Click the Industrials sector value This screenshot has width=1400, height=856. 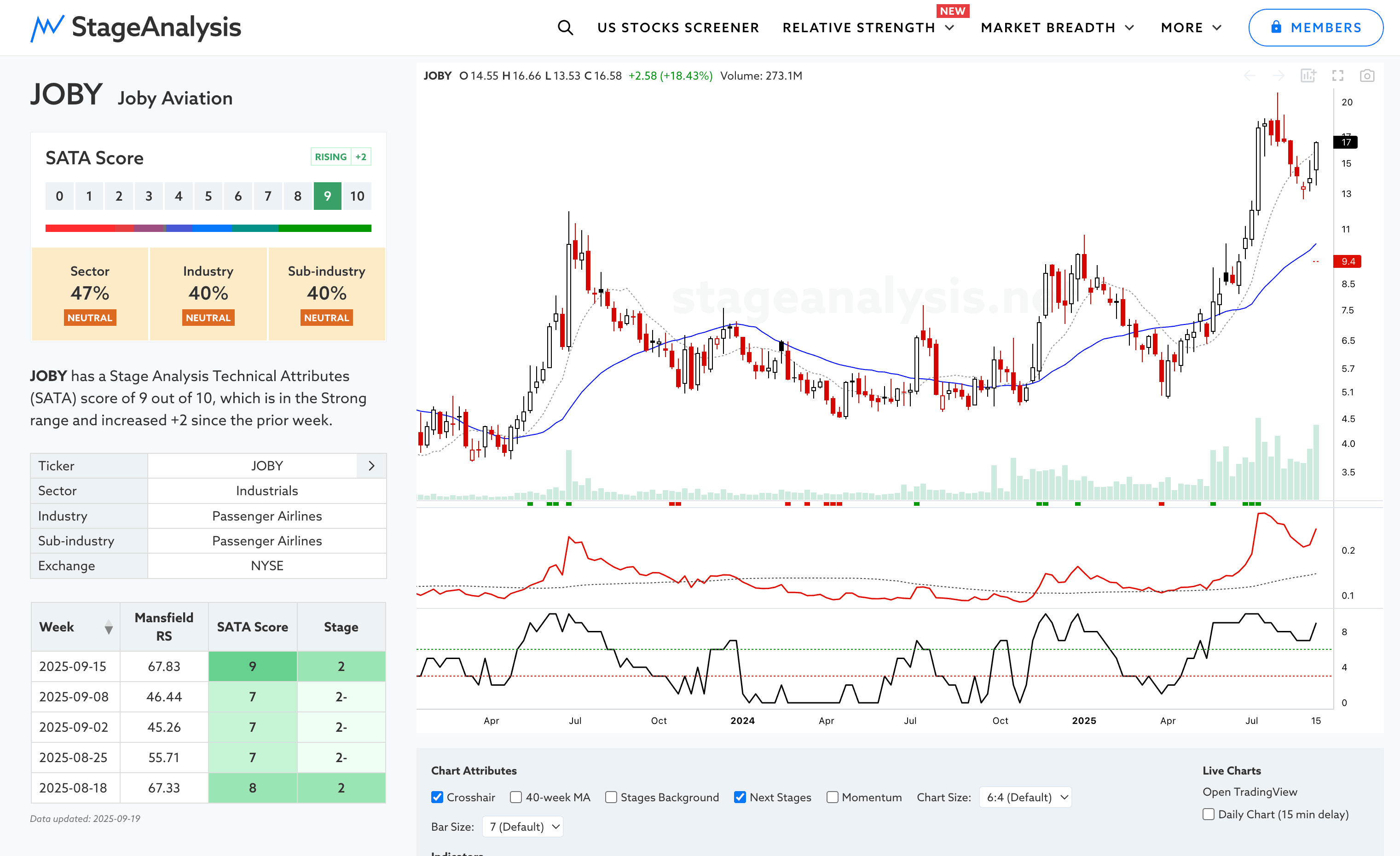(267, 491)
